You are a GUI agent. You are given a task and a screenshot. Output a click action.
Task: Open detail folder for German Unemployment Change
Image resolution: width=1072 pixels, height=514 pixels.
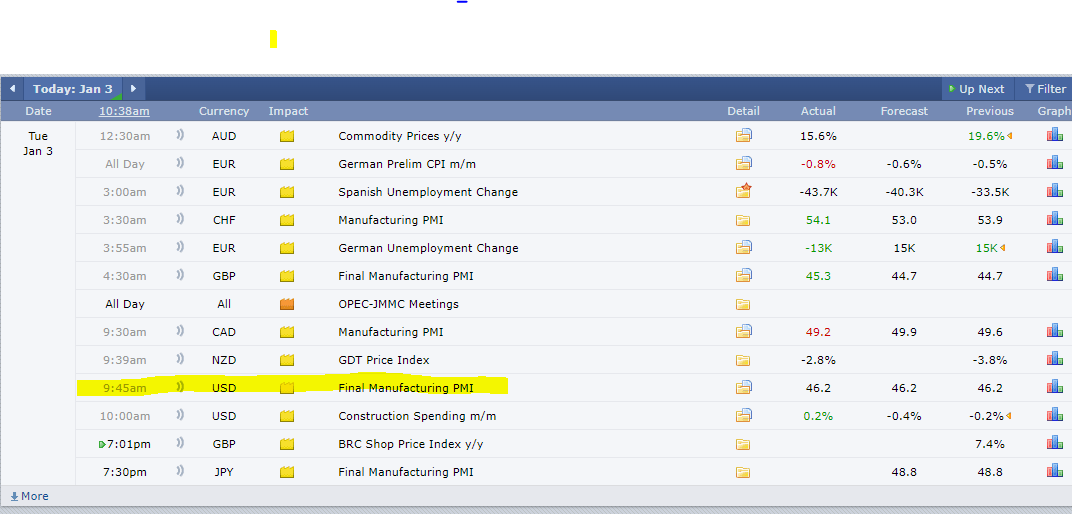tap(743, 247)
